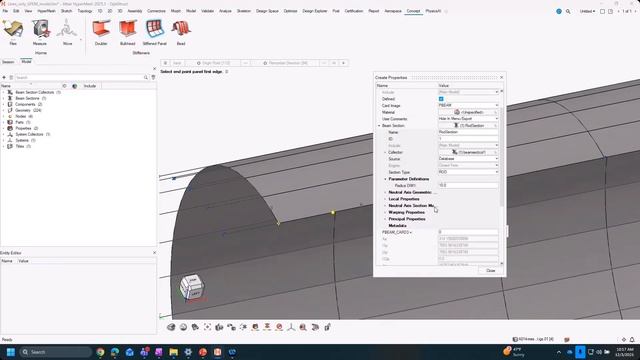The image size is (640, 360).
Task: Close the Create Properties dialog with X
Action: coord(502,78)
